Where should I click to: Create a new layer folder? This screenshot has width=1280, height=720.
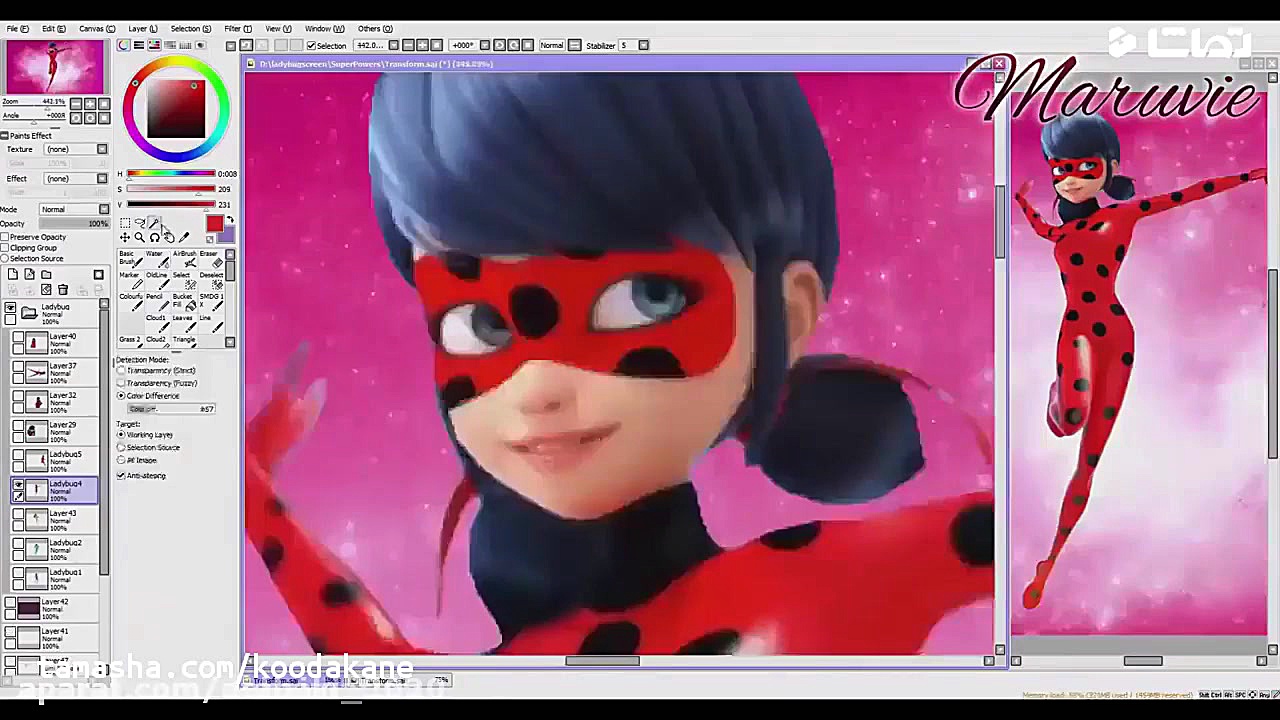point(46,274)
